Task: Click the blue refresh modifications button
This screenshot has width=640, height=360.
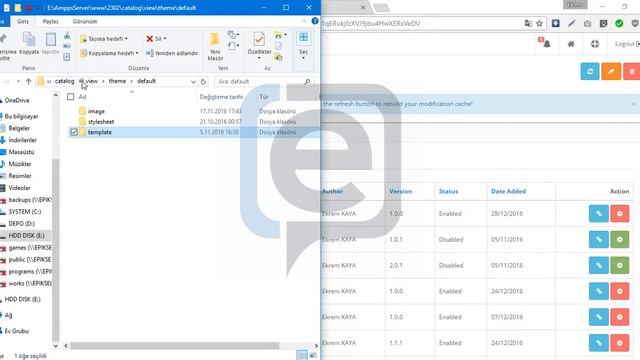Action: click(x=590, y=71)
